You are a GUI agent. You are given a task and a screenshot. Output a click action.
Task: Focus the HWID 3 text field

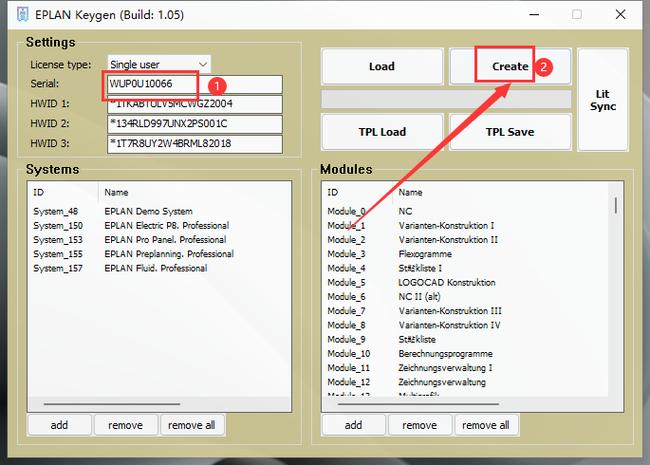pos(195,144)
